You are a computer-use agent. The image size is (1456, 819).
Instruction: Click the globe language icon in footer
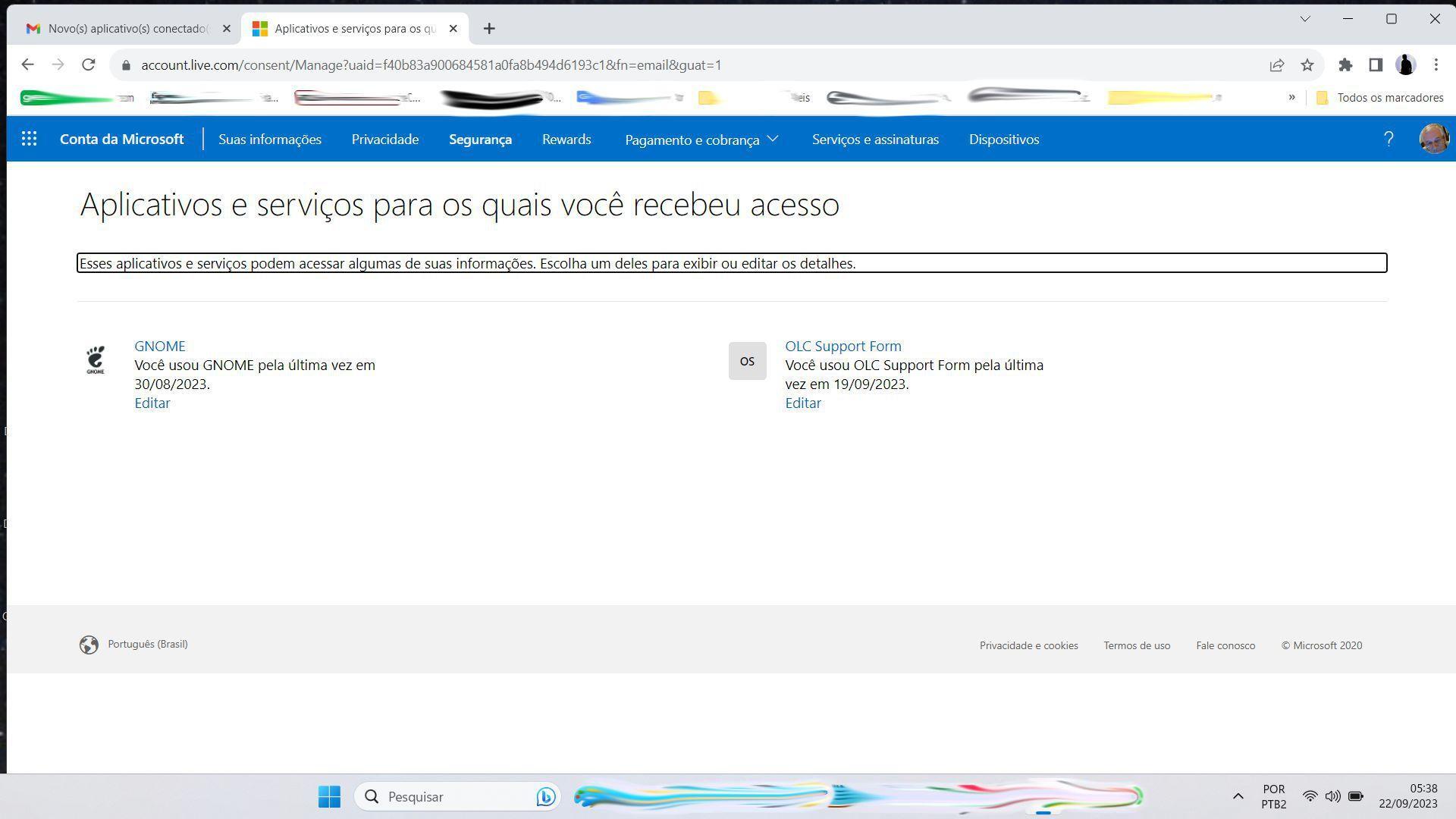coord(89,645)
